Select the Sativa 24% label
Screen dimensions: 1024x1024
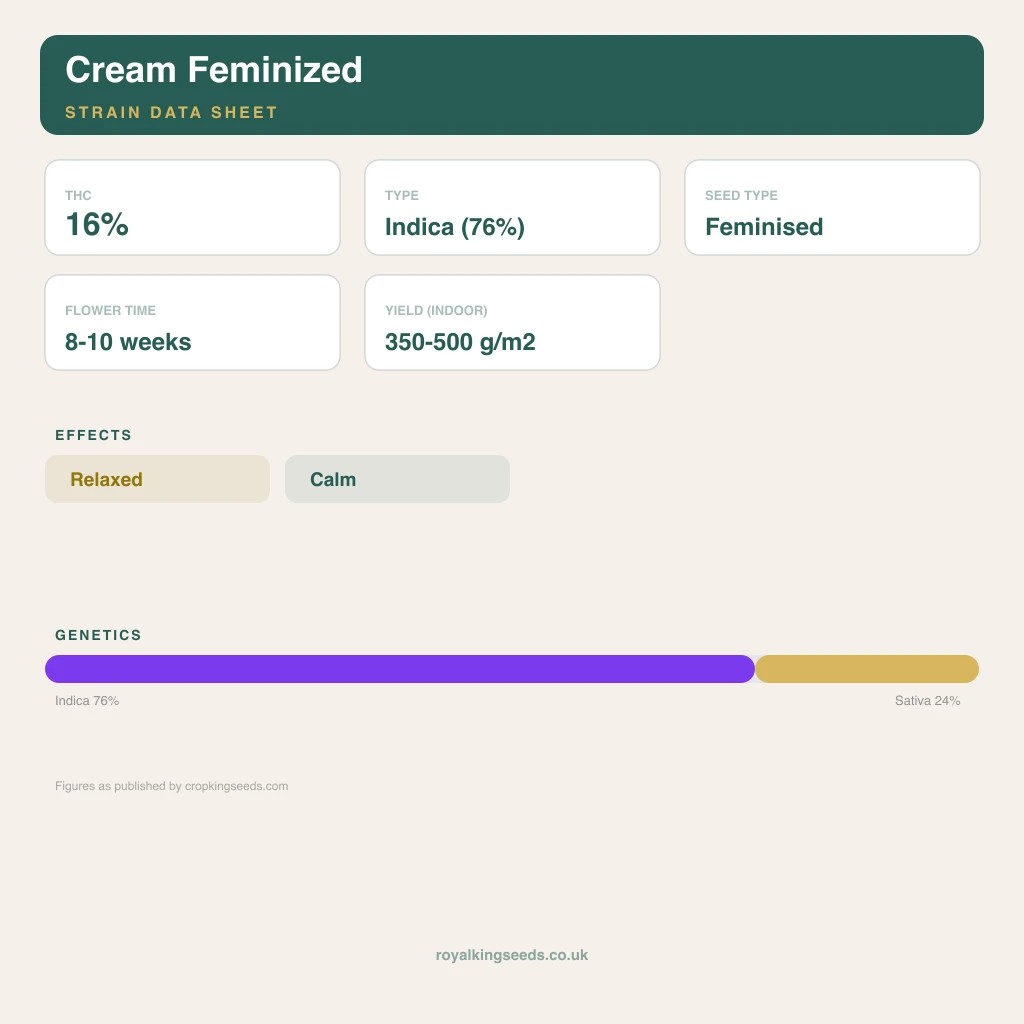click(927, 701)
